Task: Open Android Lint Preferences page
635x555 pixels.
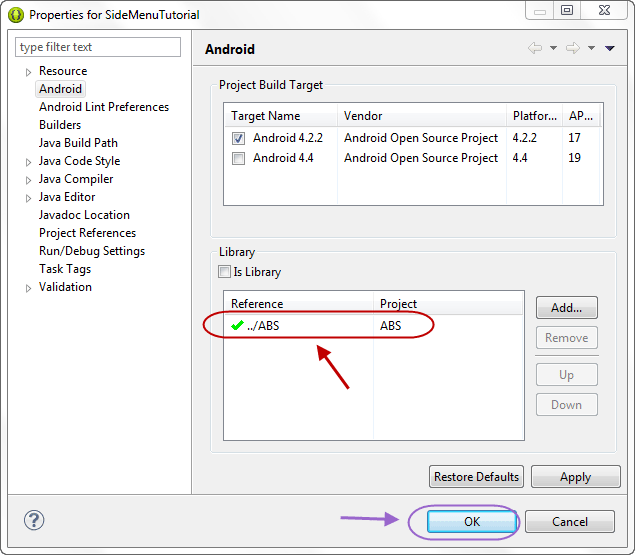Action: point(104,107)
